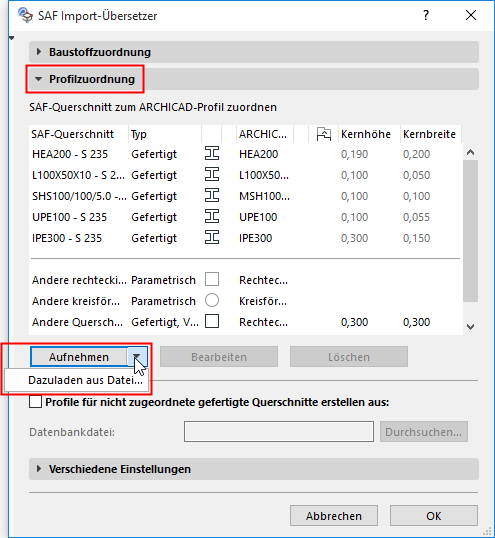The image size is (495, 538).
Task: Click the Durchsuchen... button
Action: click(424, 432)
